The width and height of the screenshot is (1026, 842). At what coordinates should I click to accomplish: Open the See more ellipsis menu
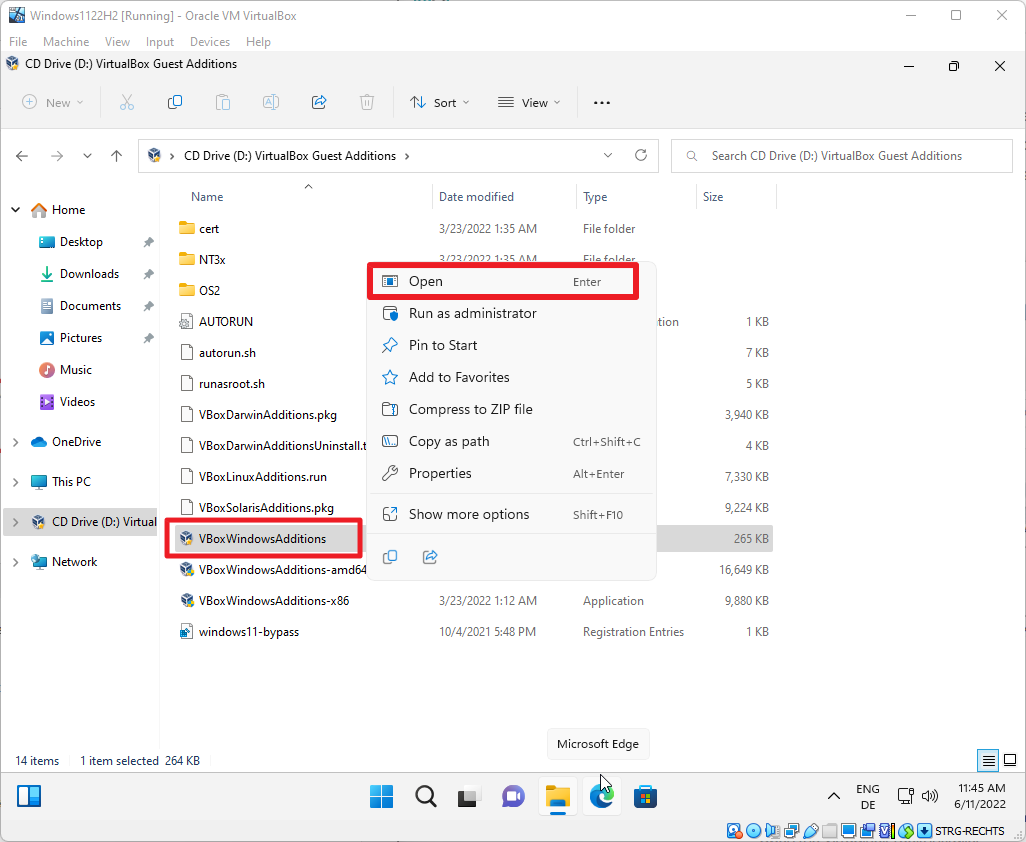pos(601,103)
